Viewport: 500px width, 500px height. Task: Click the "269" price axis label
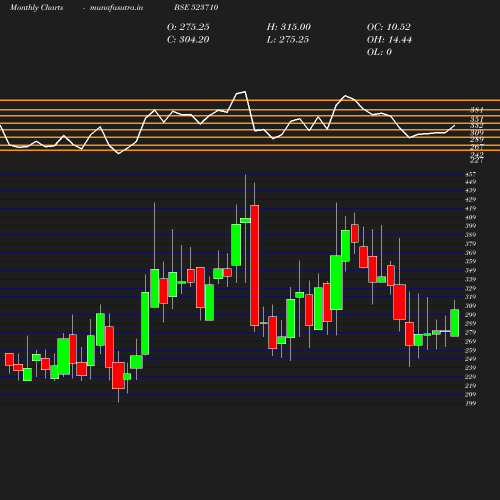[x=471, y=341]
